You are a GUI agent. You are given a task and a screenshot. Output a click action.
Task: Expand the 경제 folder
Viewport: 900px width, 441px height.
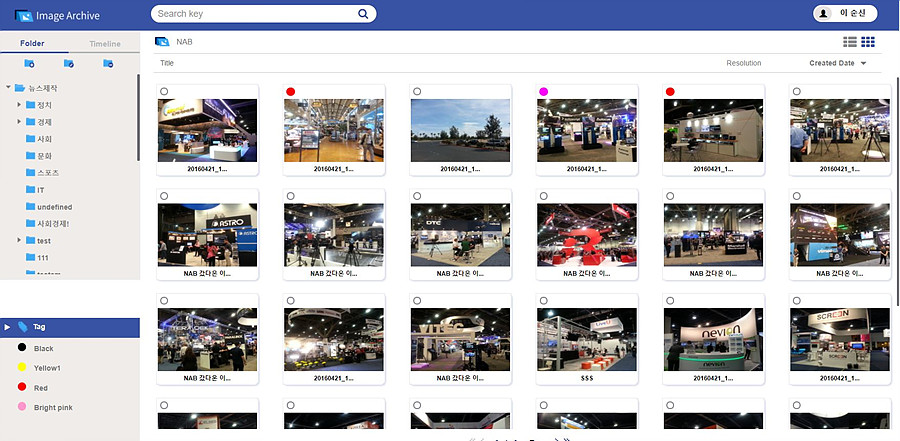(x=19, y=122)
